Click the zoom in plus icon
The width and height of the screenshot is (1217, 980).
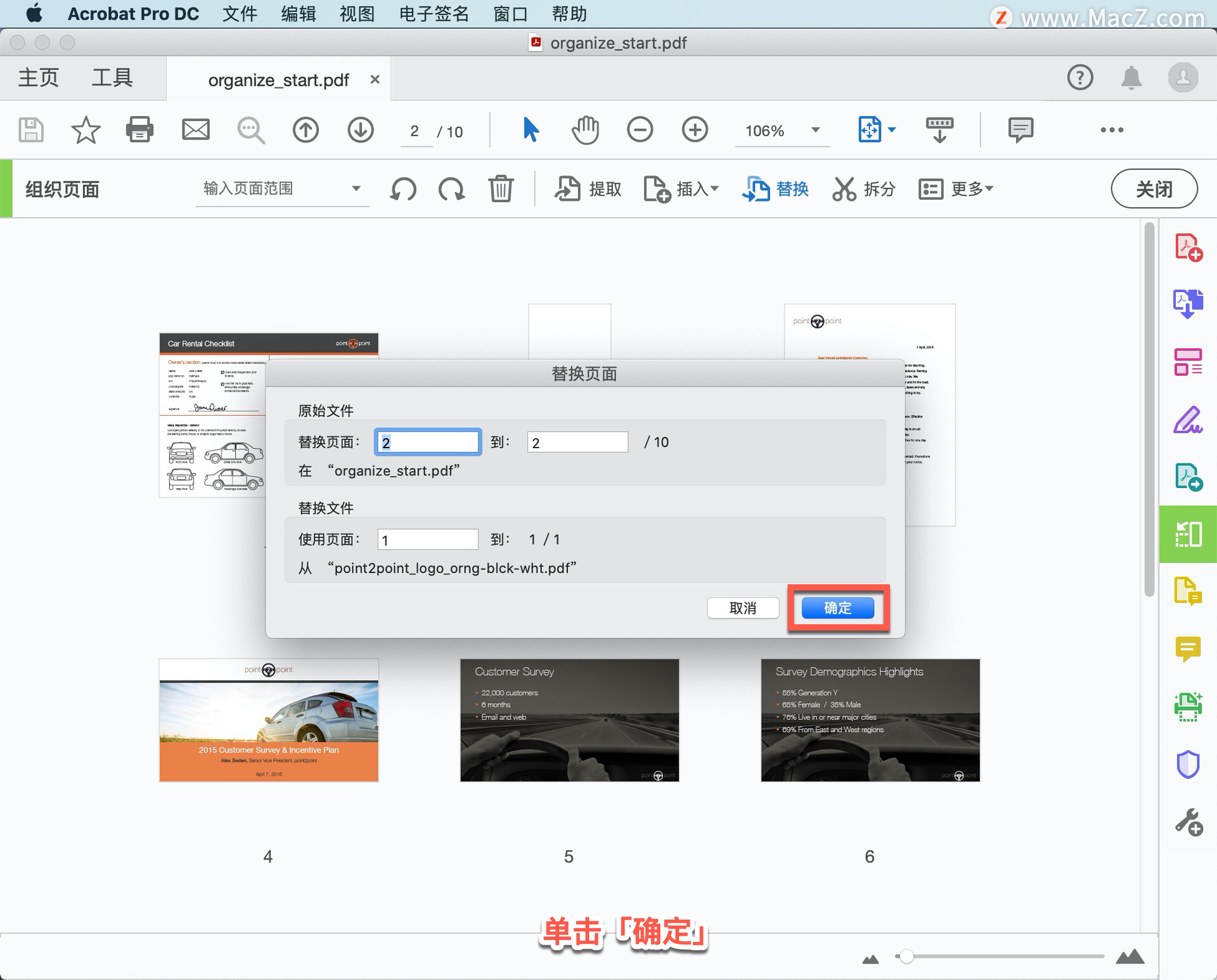click(x=695, y=130)
